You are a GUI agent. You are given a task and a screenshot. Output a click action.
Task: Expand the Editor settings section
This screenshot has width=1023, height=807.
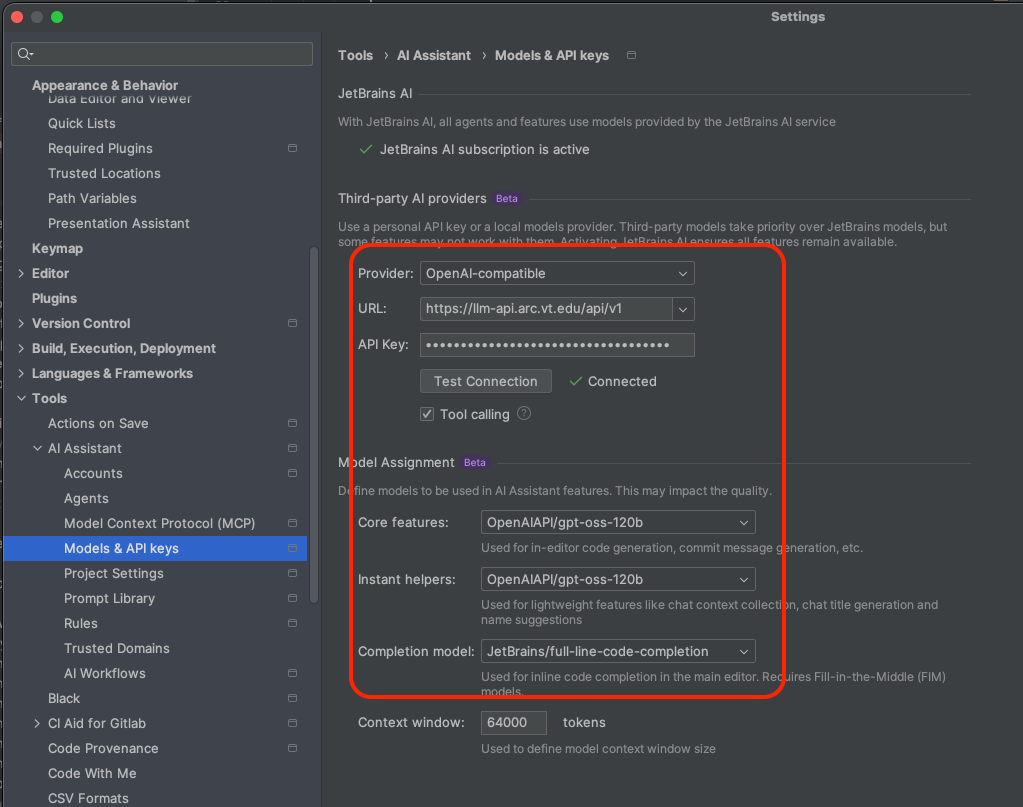tap(22, 273)
